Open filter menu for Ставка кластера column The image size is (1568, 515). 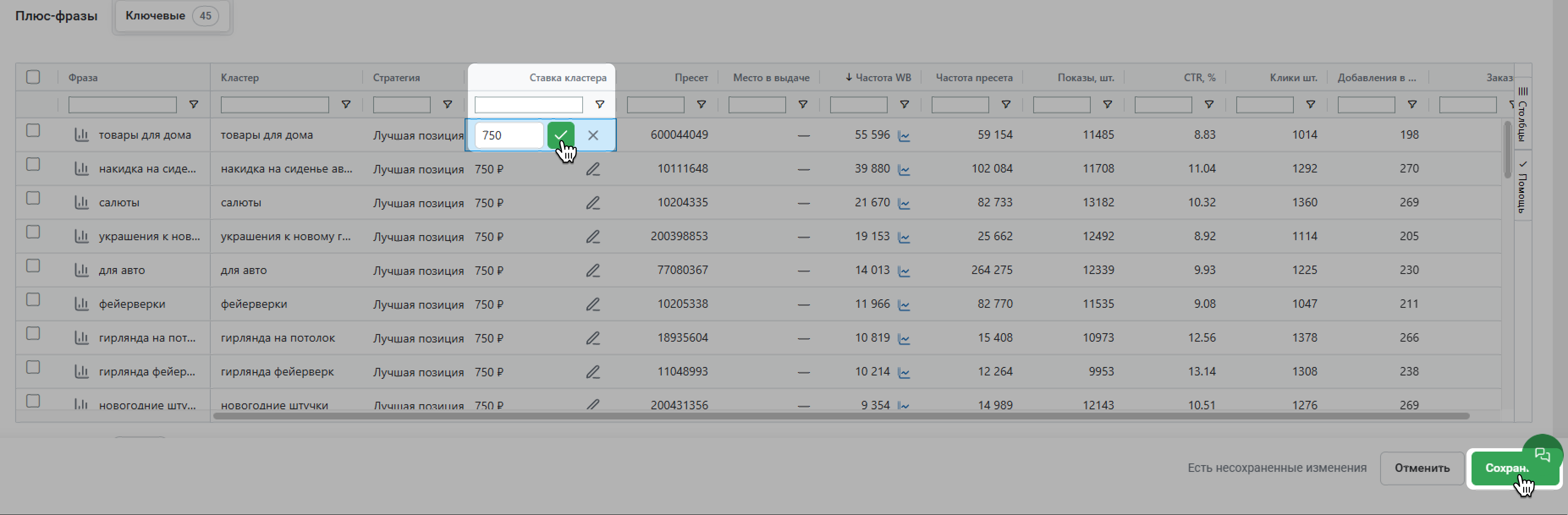600,104
